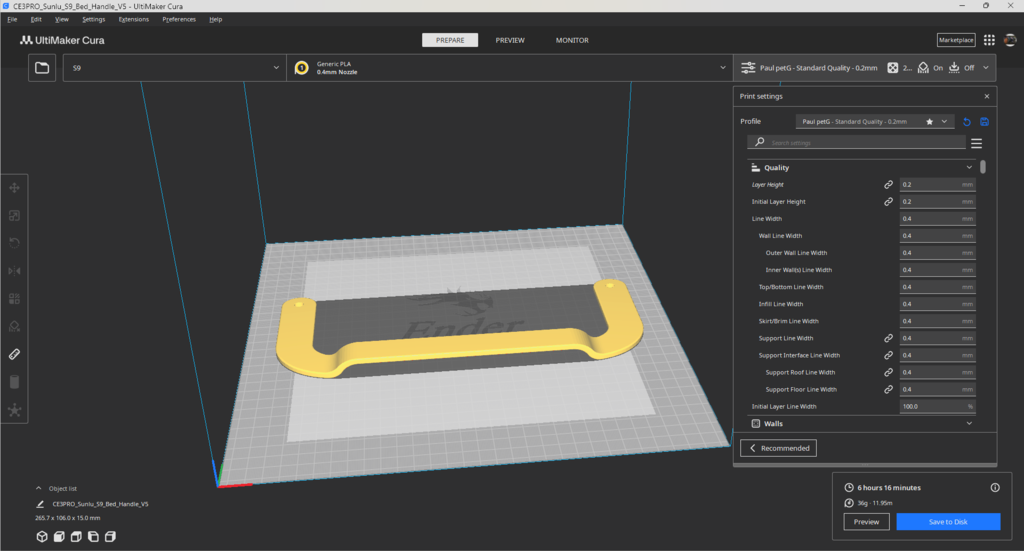
Task: Switch to front view cube icon
Action: 59,537
